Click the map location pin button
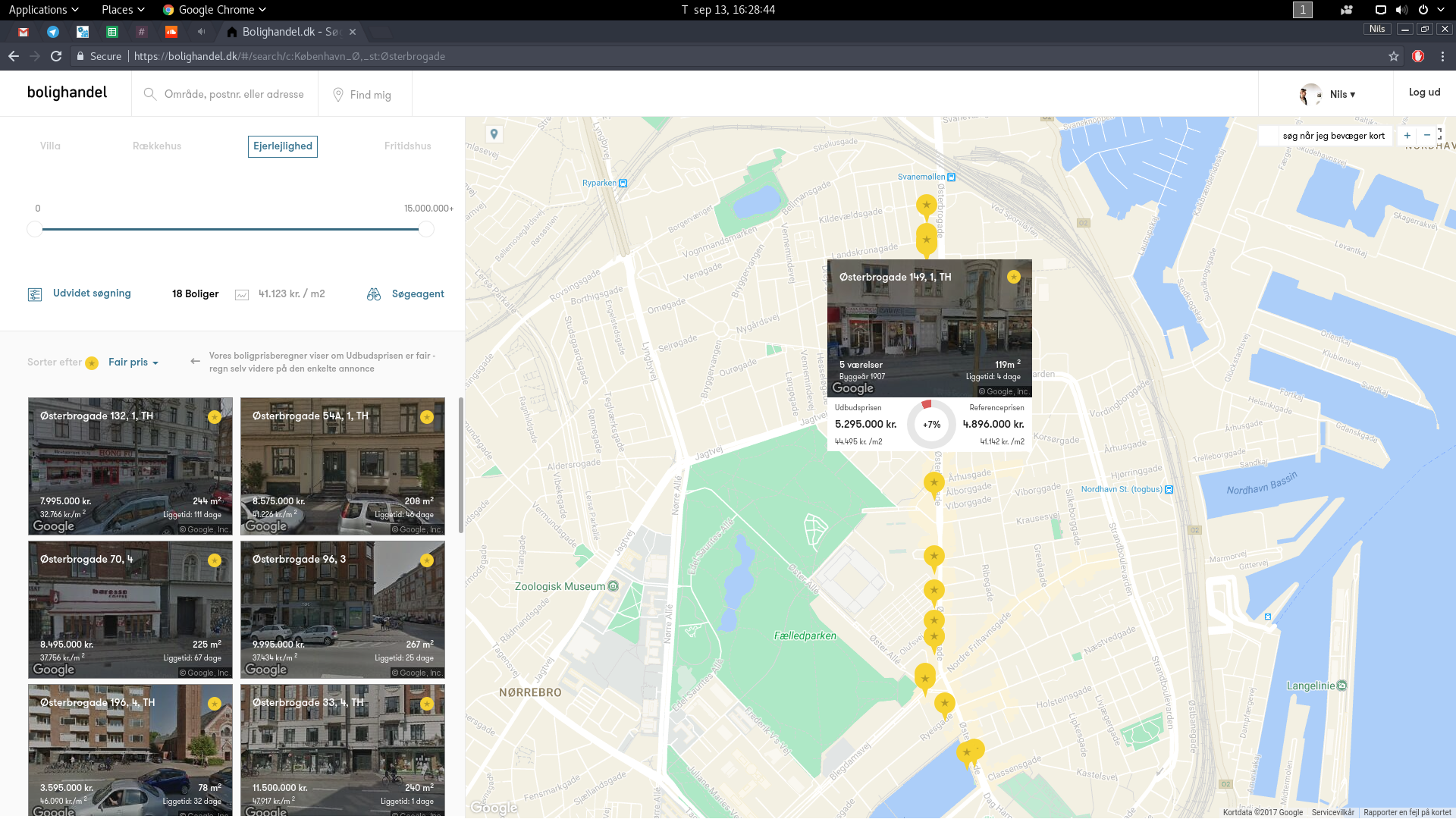The width and height of the screenshot is (1456, 819). [494, 134]
